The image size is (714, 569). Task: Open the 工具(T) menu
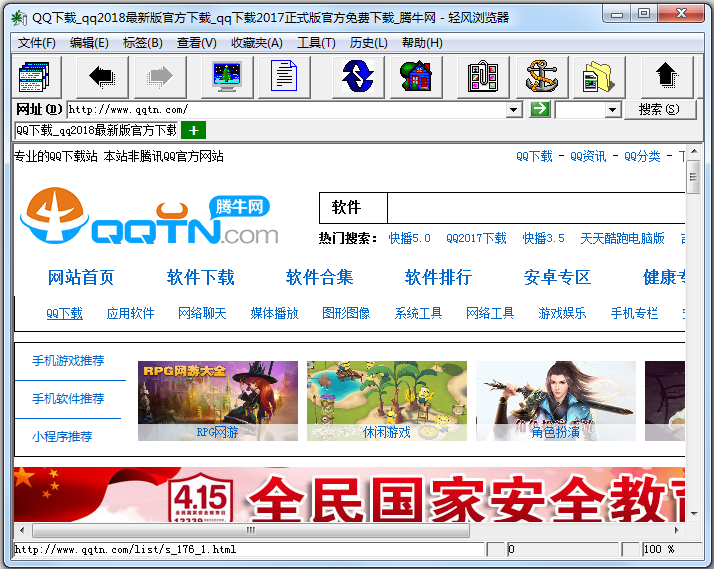click(316, 43)
